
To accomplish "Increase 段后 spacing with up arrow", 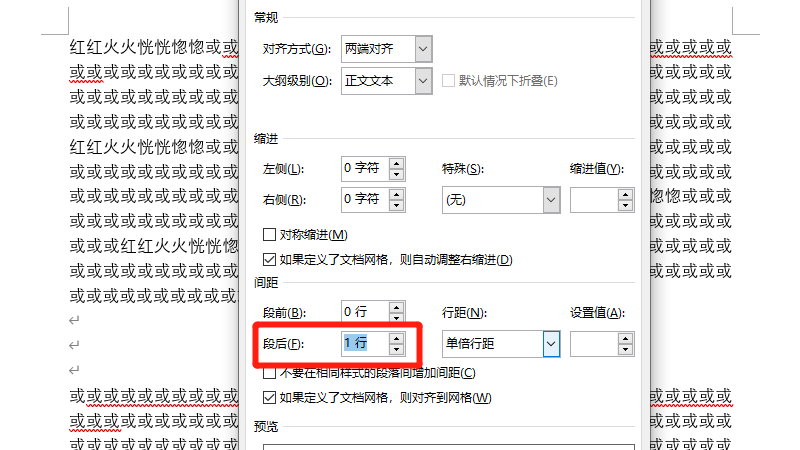I will pyautogui.click(x=397, y=338).
